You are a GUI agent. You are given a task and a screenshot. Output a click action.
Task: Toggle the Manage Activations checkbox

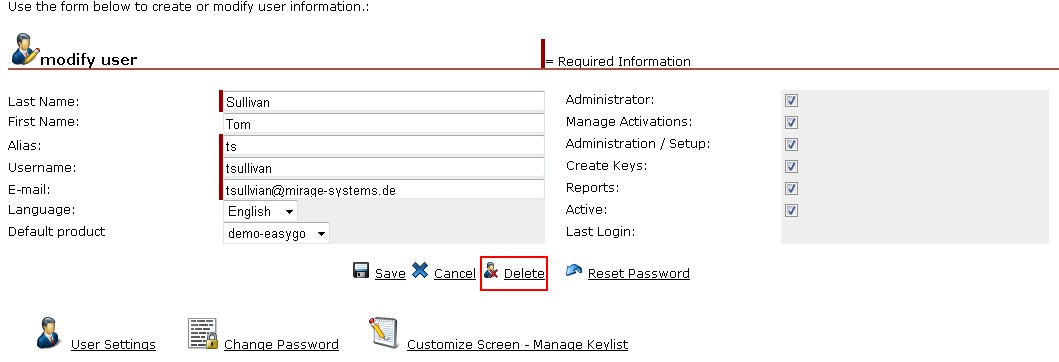pos(792,123)
